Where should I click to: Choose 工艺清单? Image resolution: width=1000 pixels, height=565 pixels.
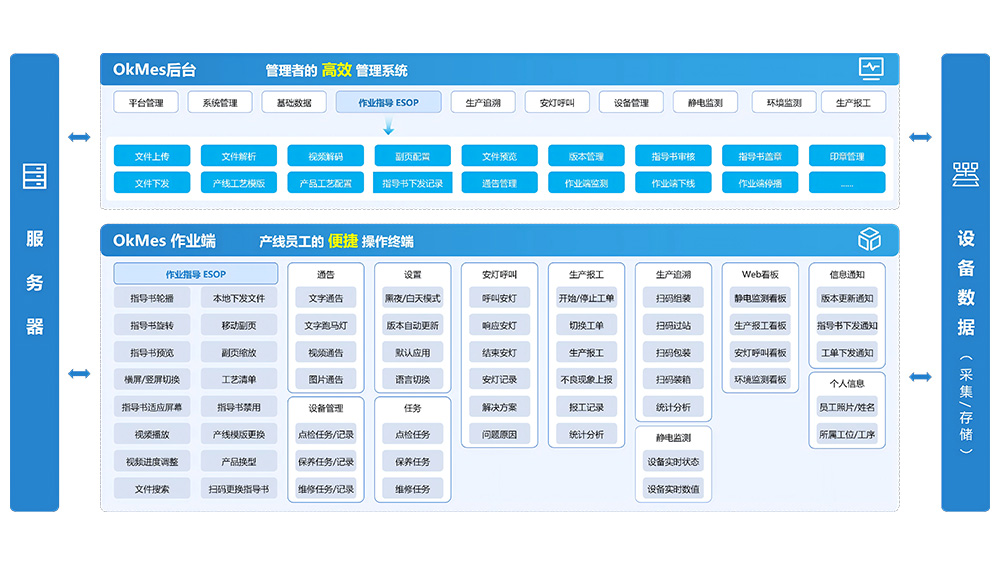[239, 379]
